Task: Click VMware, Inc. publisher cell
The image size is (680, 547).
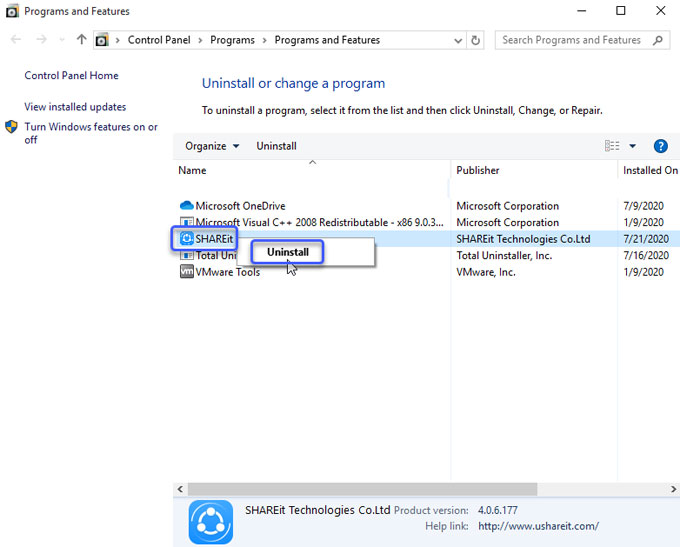Action: click(486, 272)
